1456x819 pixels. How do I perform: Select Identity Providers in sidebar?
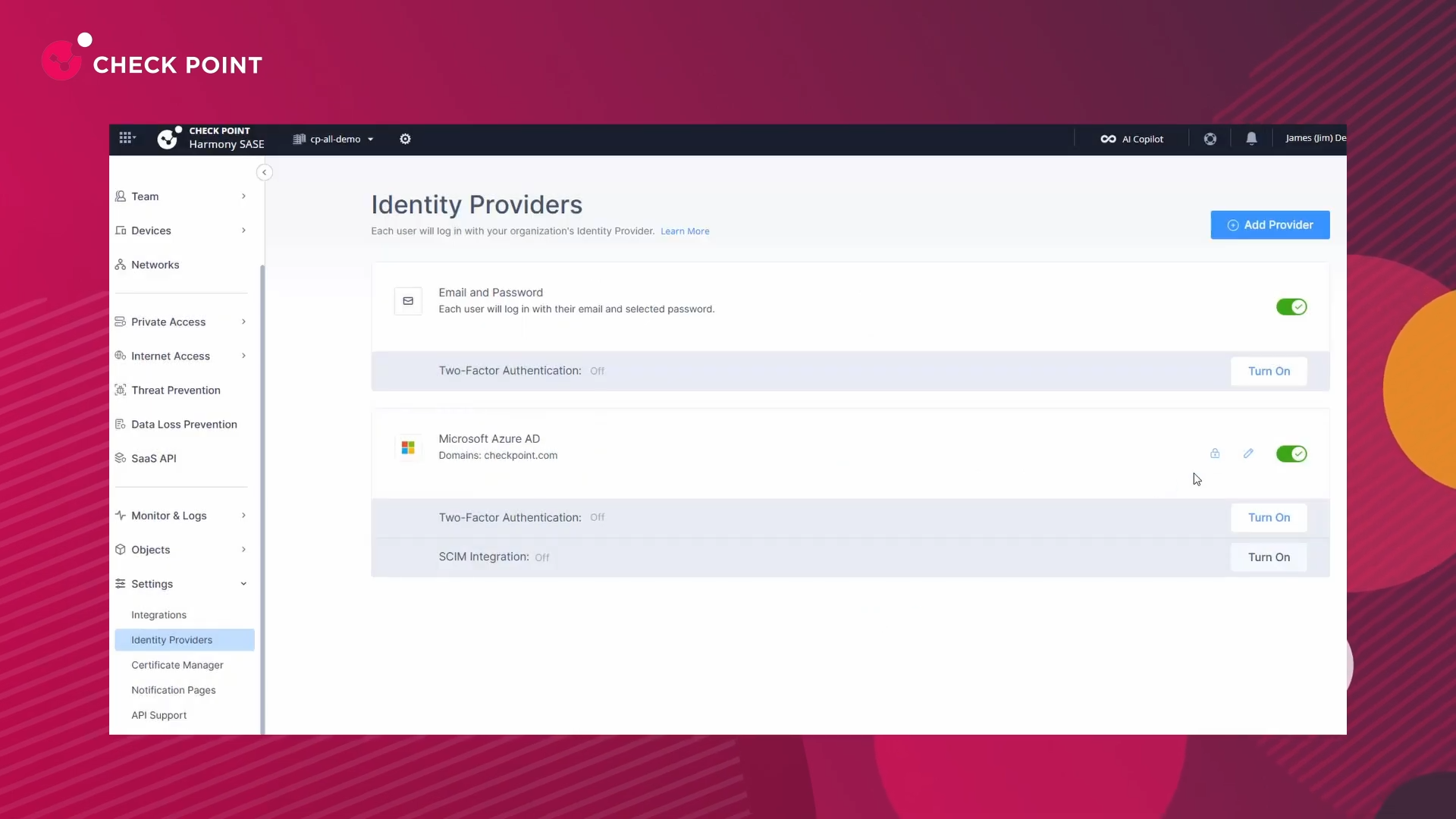(x=184, y=640)
